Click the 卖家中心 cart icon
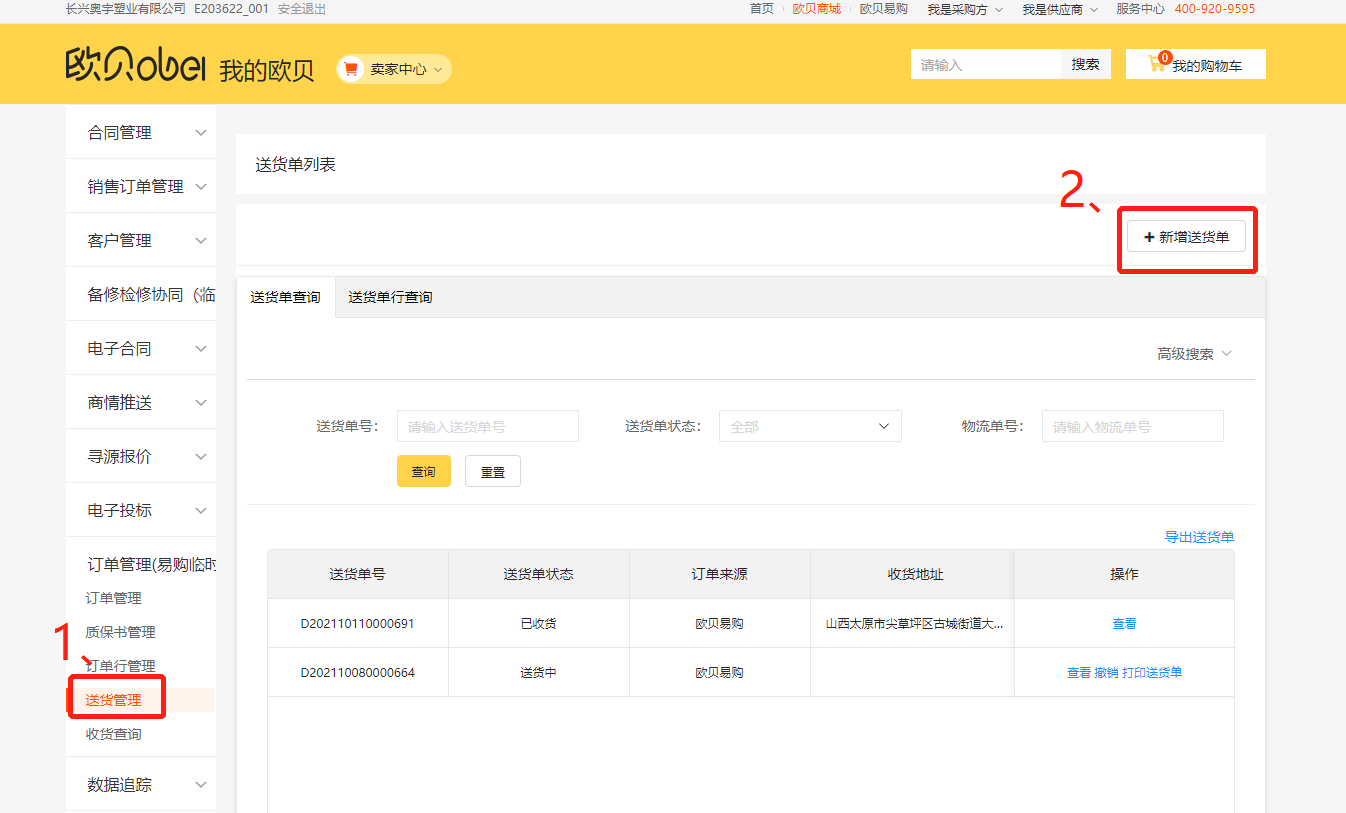The height and width of the screenshot is (813, 1346). pyautogui.click(x=351, y=69)
